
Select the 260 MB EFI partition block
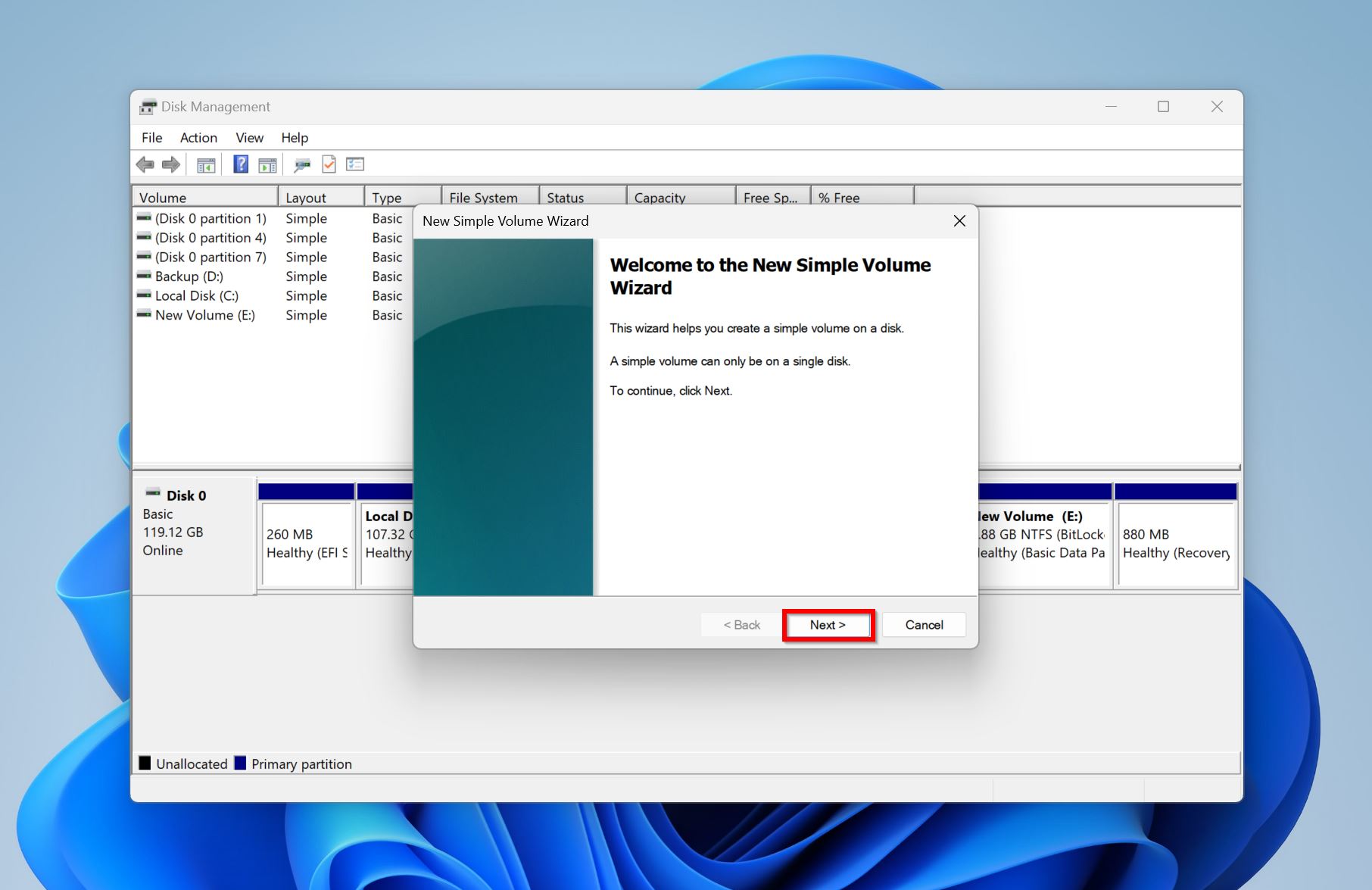(x=307, y=543)
